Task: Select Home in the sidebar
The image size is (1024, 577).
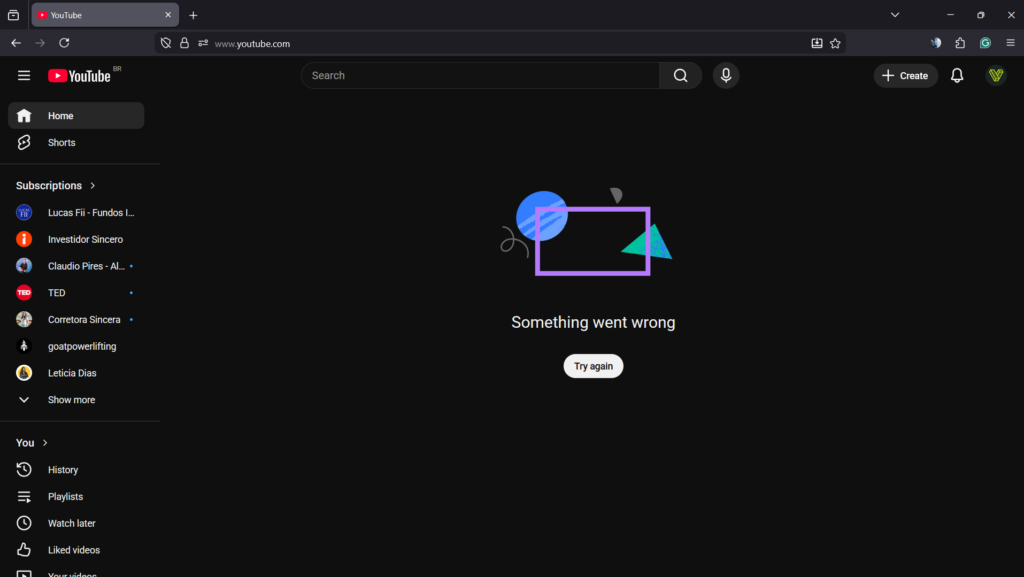Action: tap(58, 115)
